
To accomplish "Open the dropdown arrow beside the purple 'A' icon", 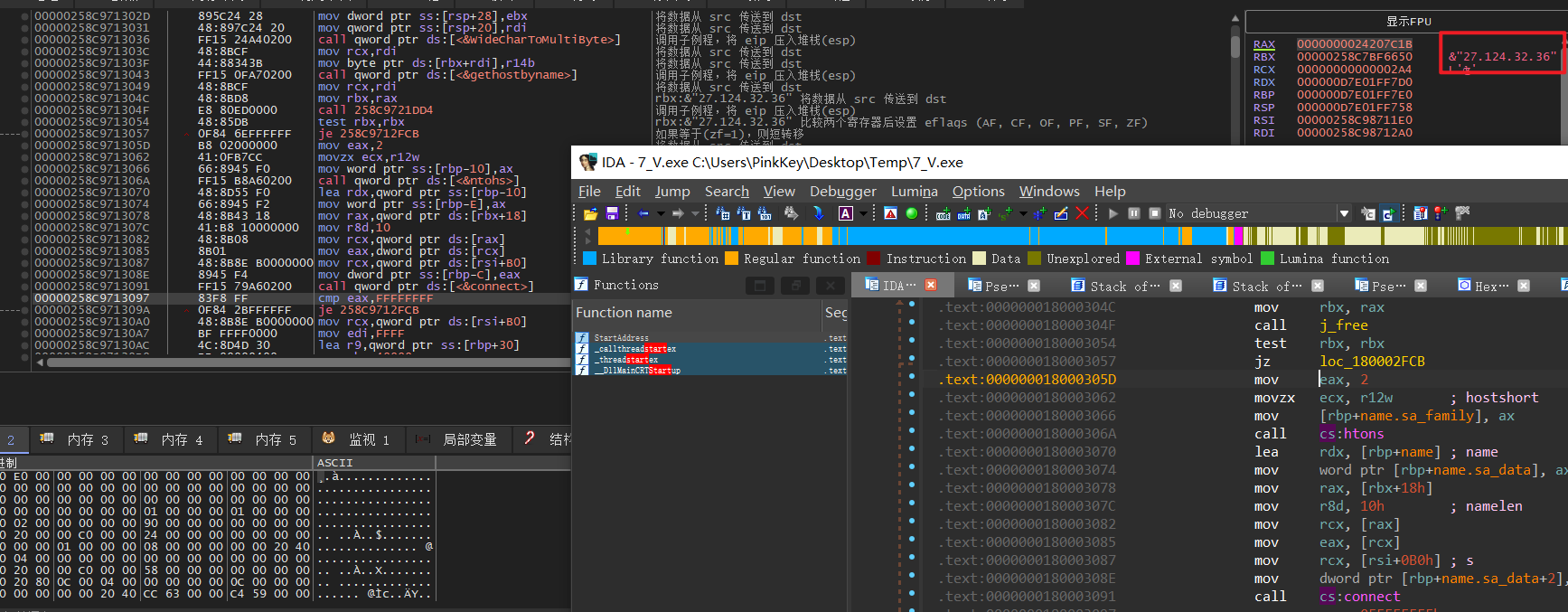I will click(x=864, y=213).
